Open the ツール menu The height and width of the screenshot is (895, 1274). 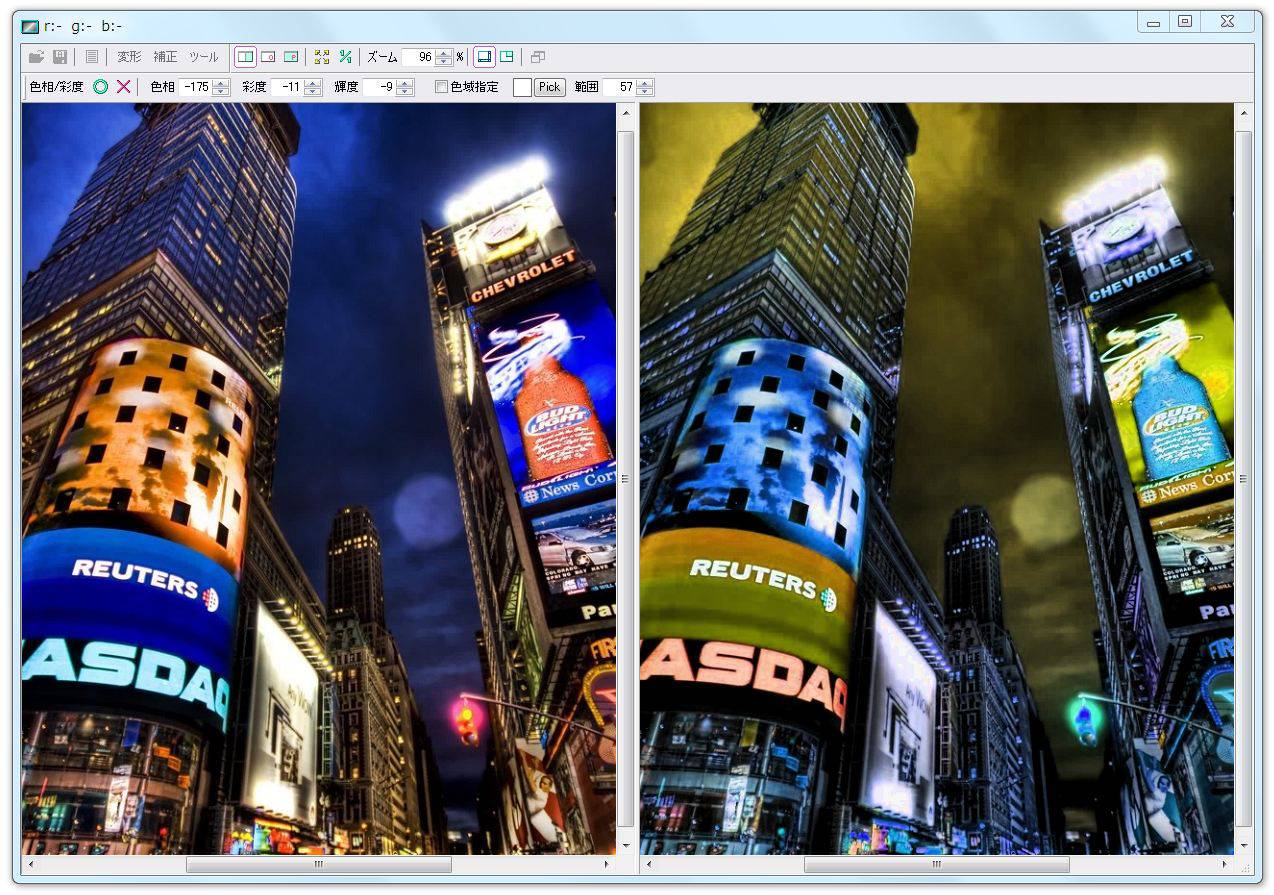[x=203, y=57]
